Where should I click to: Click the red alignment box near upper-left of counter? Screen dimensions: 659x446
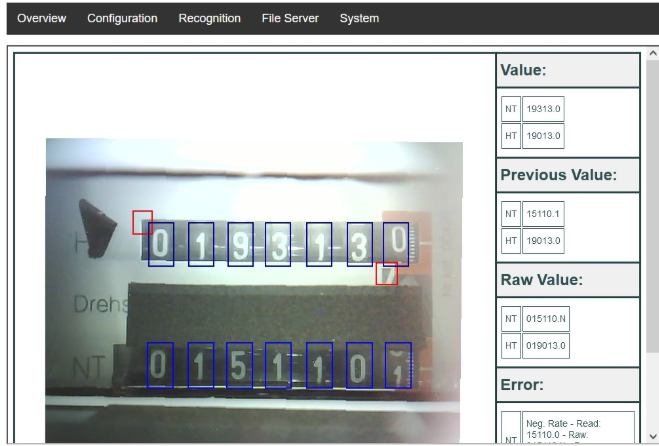click(x=142, y=222)
